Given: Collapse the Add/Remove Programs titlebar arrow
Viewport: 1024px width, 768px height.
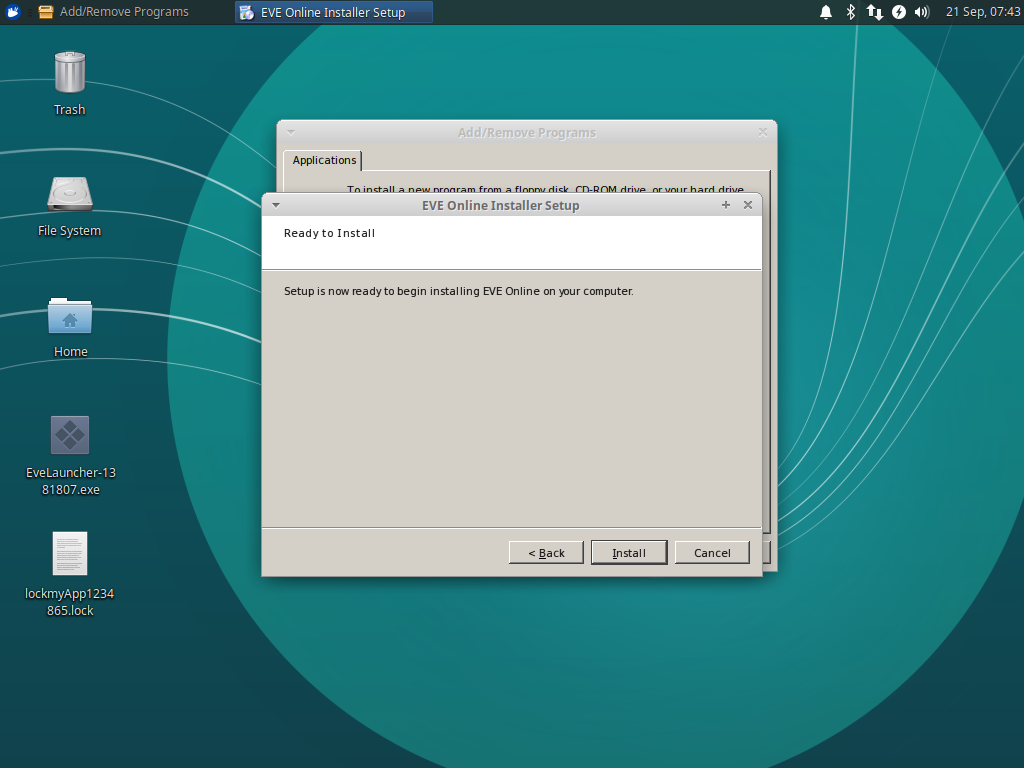Looking at the screenshot, I should click(x=290, y=131).
